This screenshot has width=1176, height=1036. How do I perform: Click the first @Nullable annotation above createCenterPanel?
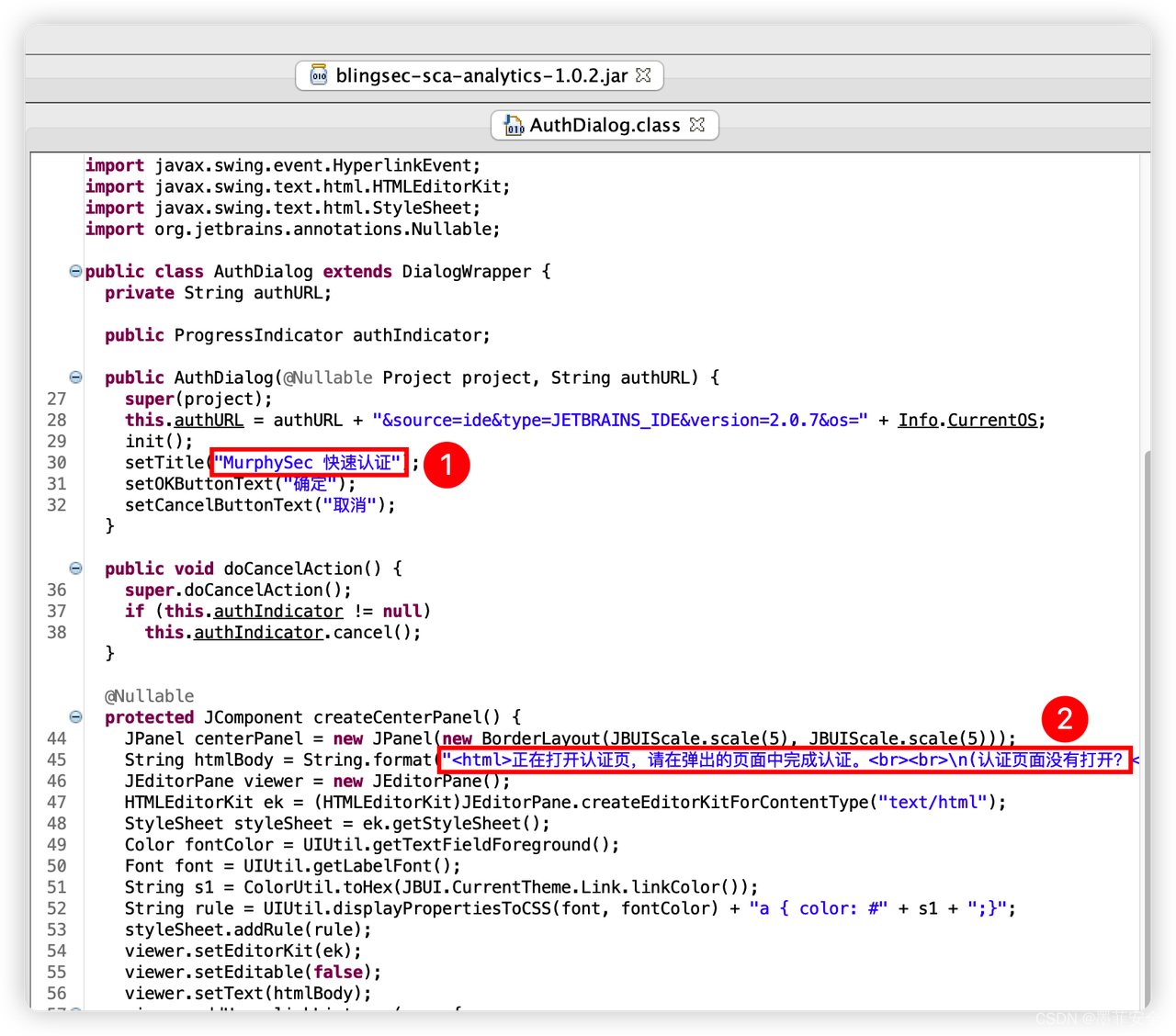click(x=150, y=696)
